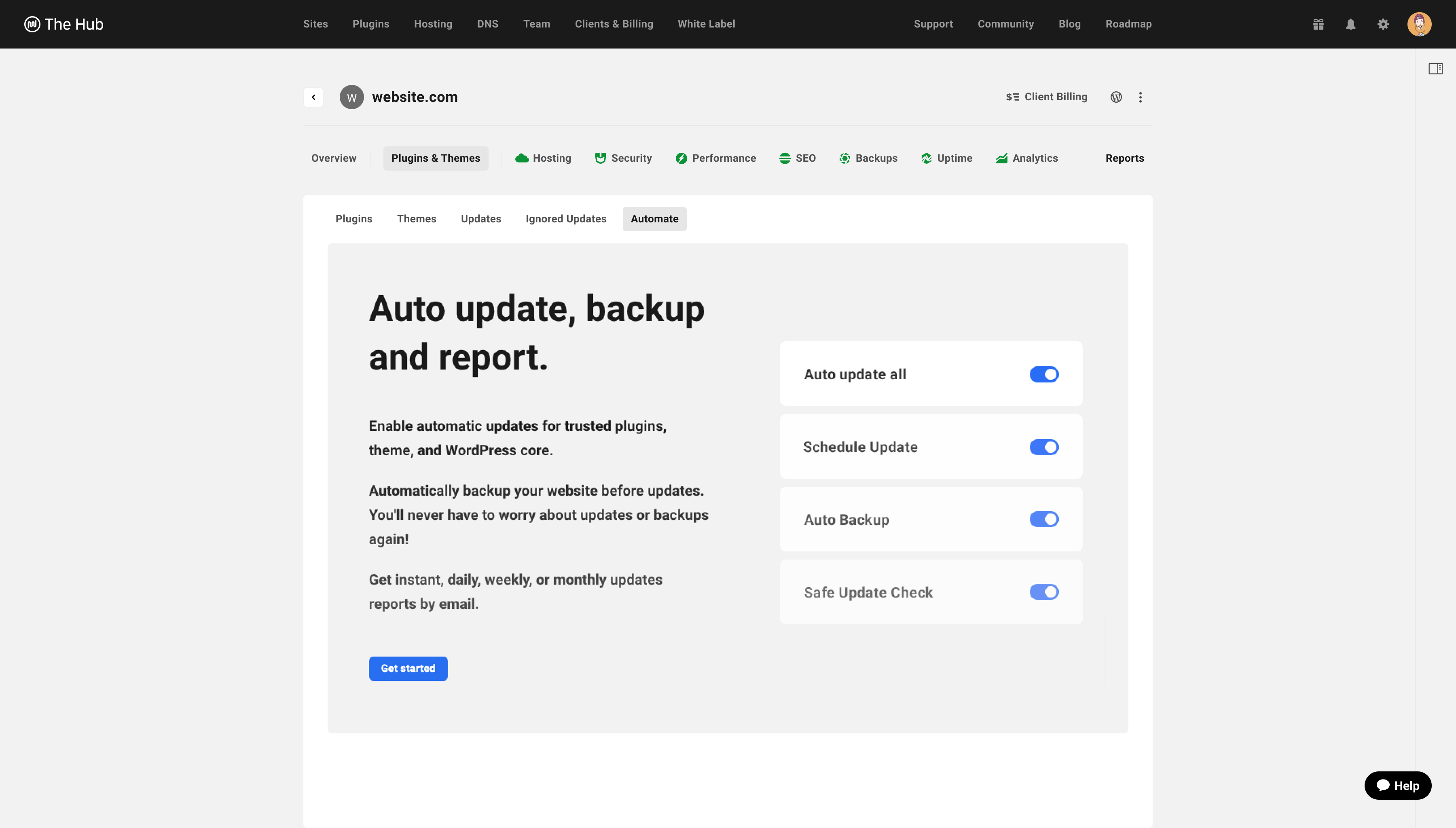Switch off Safe Update Check
This screenshot has width=1456, height=828.
click(x=1043, y=592)
